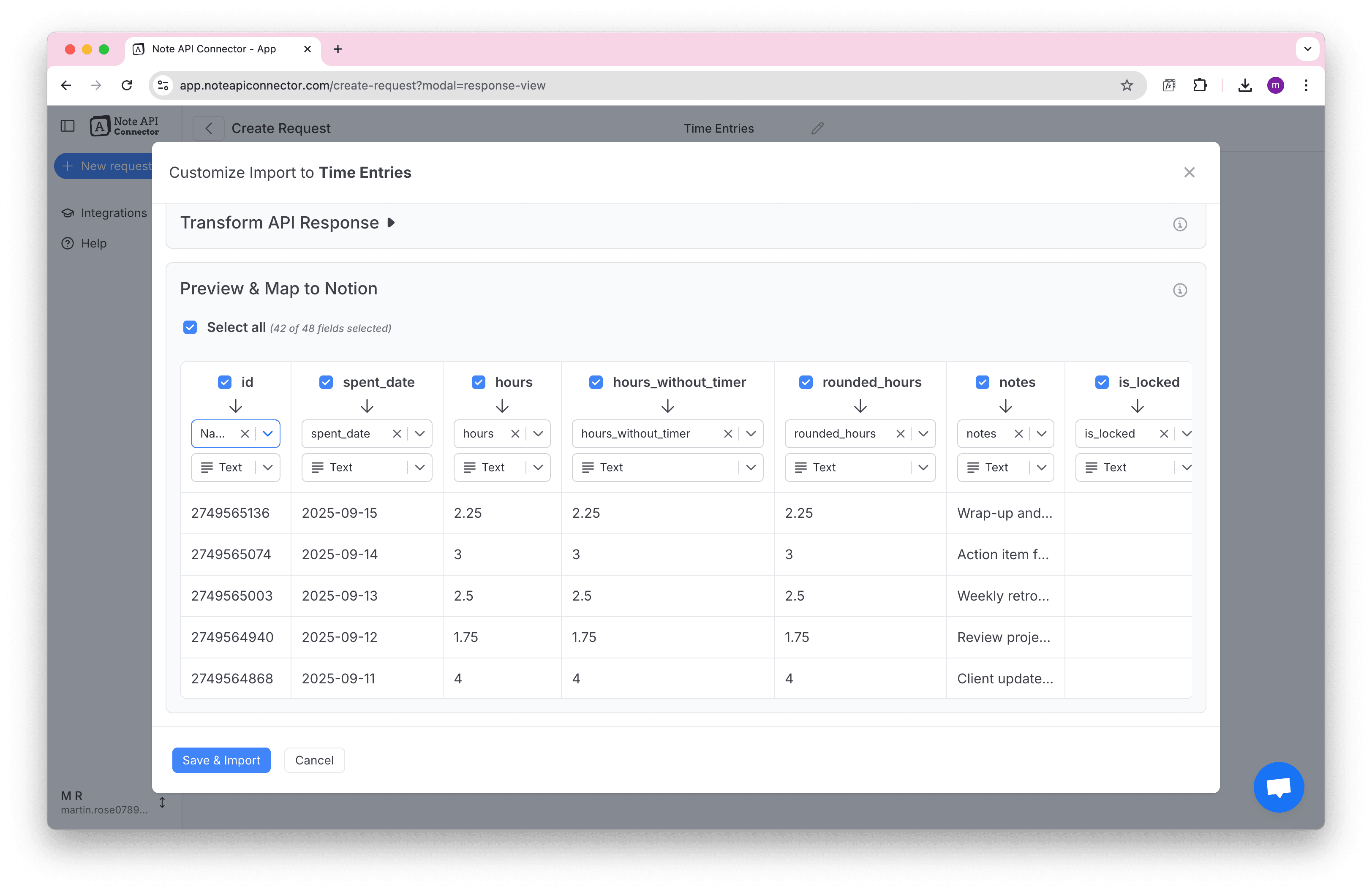Clear the rounded_hours mapping
This screenshot has width=1372, height=892.
(x=900, y=433)
